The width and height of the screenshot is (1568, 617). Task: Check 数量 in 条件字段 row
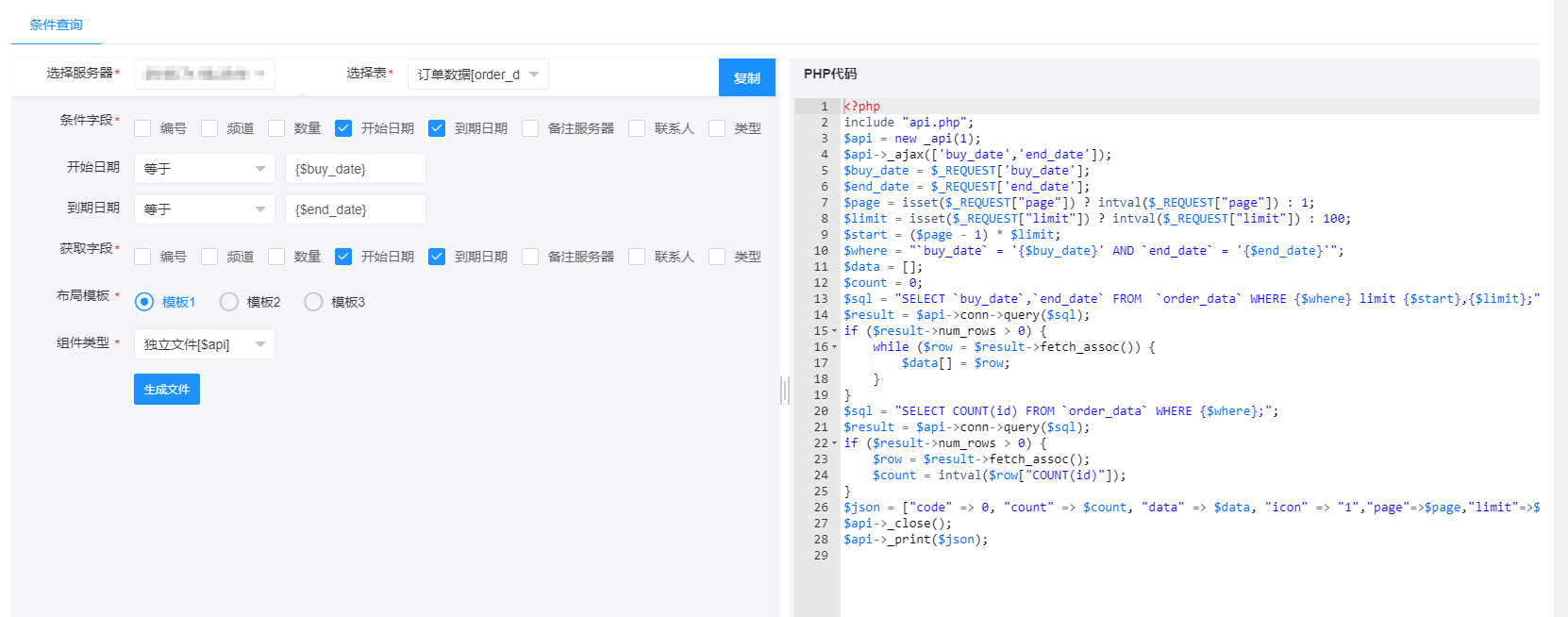[276, 128]
